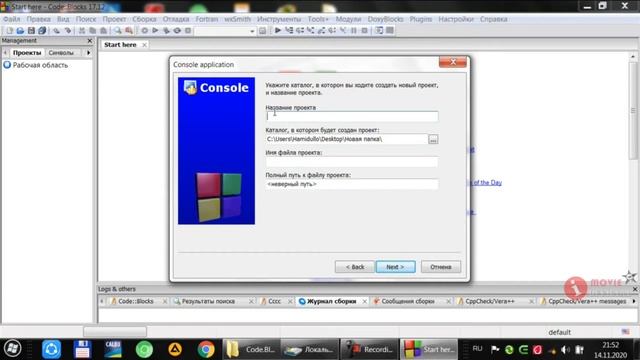Click the Replace toolbar icon
Viewport: 640px width, 360px height.
pos(129,31)
